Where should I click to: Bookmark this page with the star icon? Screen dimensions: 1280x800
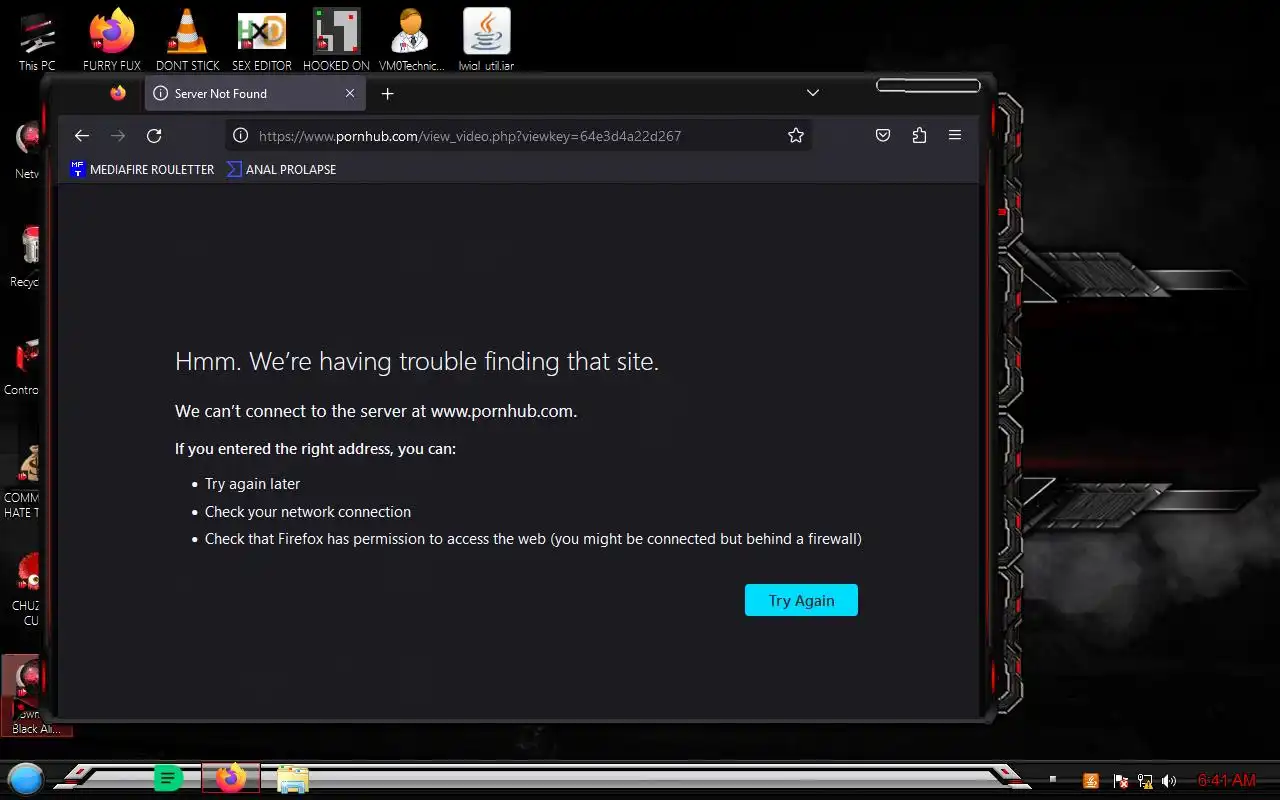point(796,136)
